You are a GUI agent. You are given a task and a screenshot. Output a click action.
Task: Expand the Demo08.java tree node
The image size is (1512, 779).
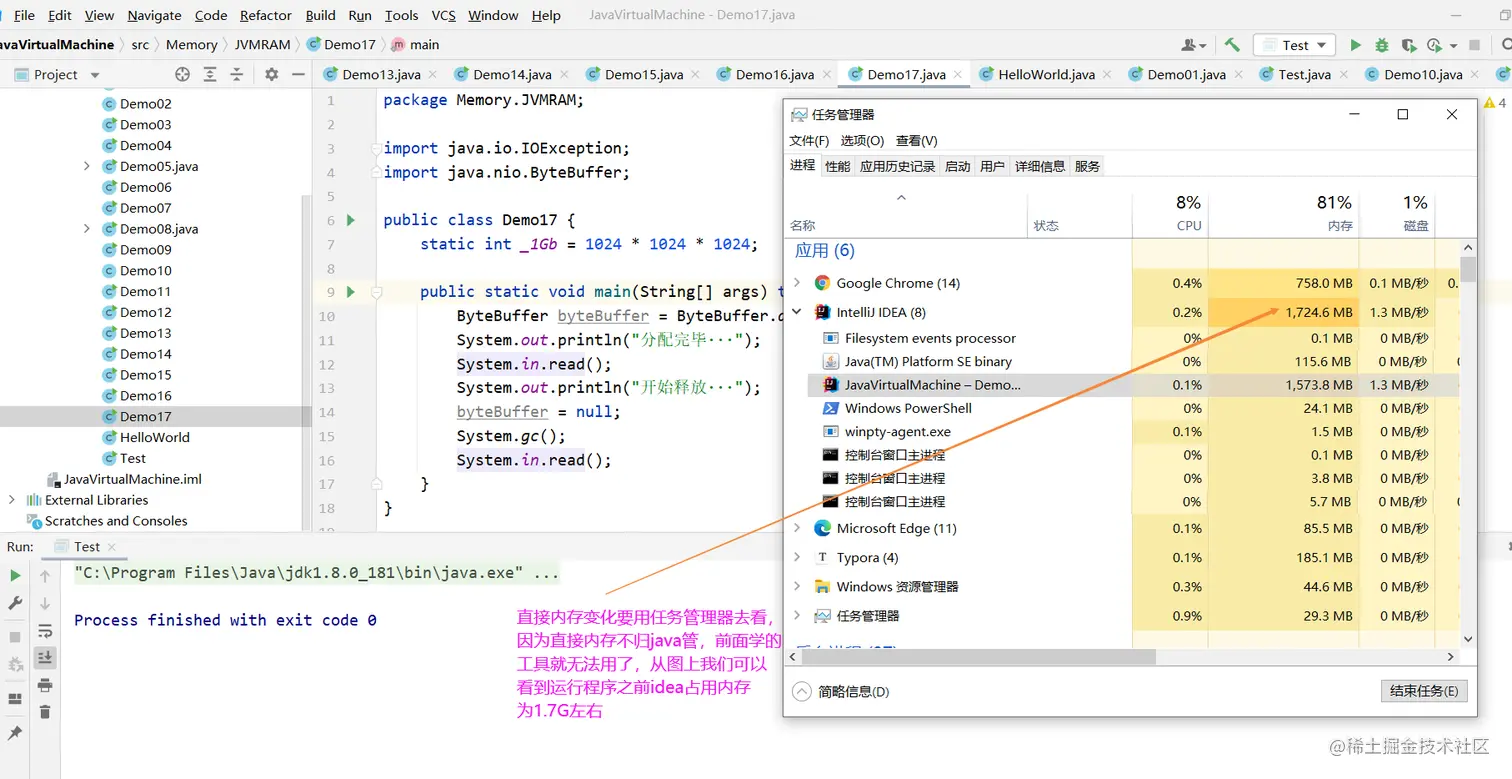pos(87,229)
